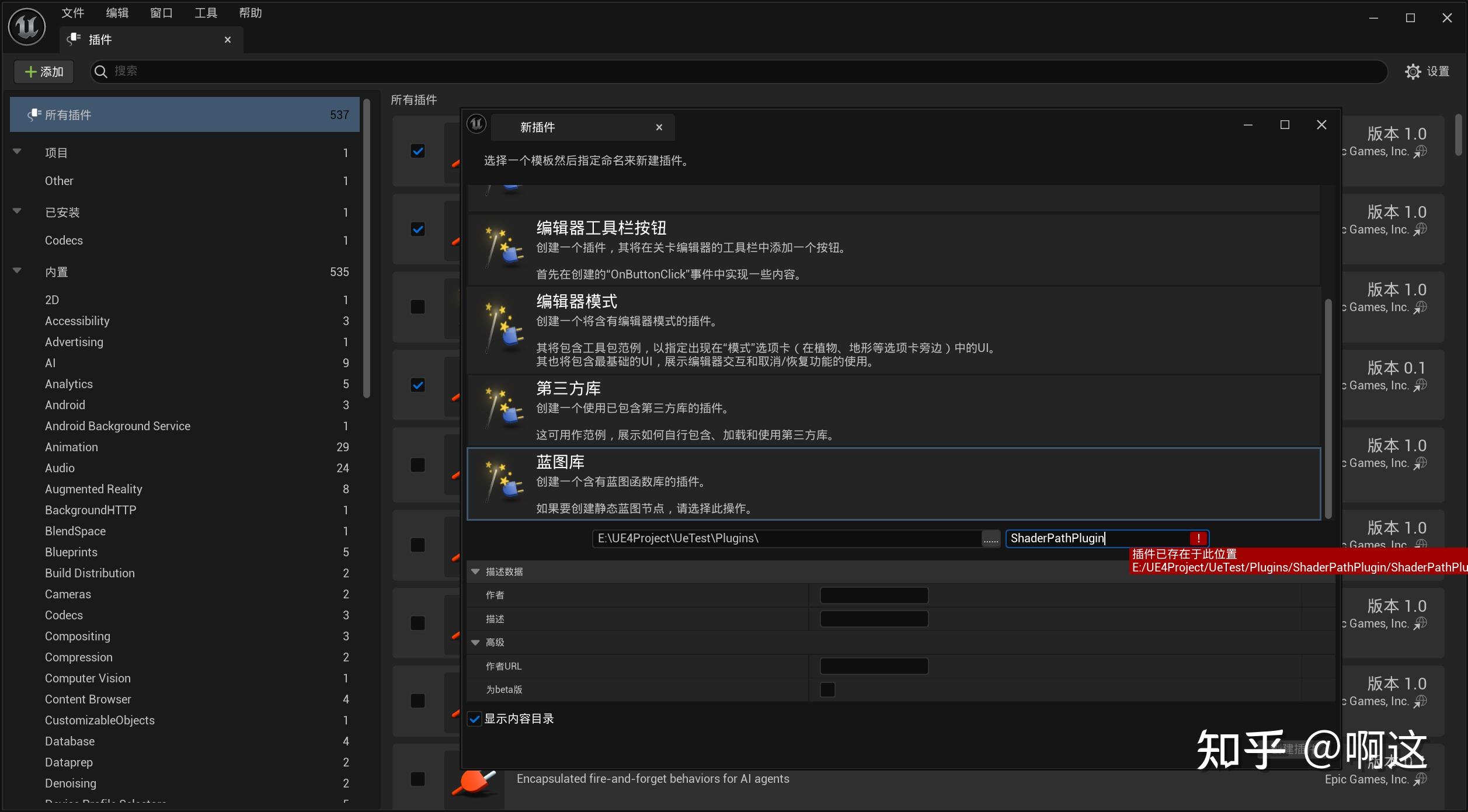The image size is (1468, 812).
Task: Enable the 为beta版 checkbox
Action: (x=827, y=689)
